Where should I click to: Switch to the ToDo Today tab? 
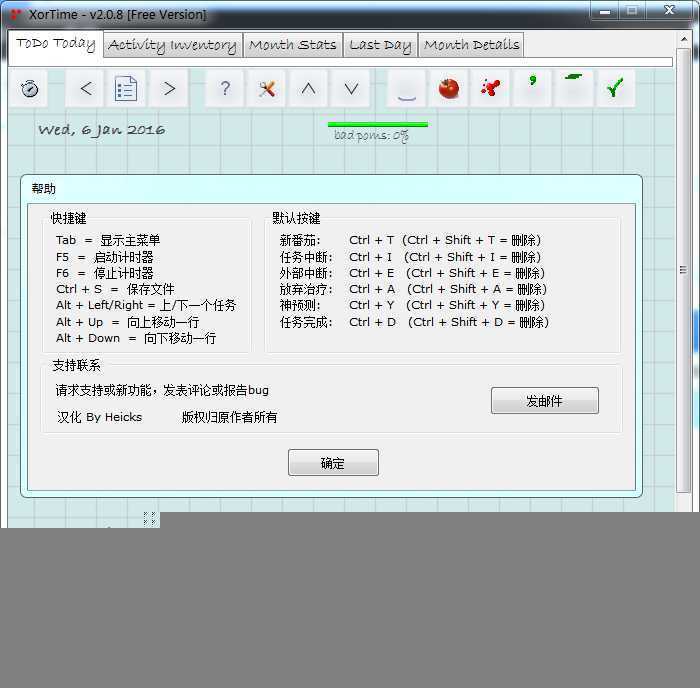click(56, 44)
